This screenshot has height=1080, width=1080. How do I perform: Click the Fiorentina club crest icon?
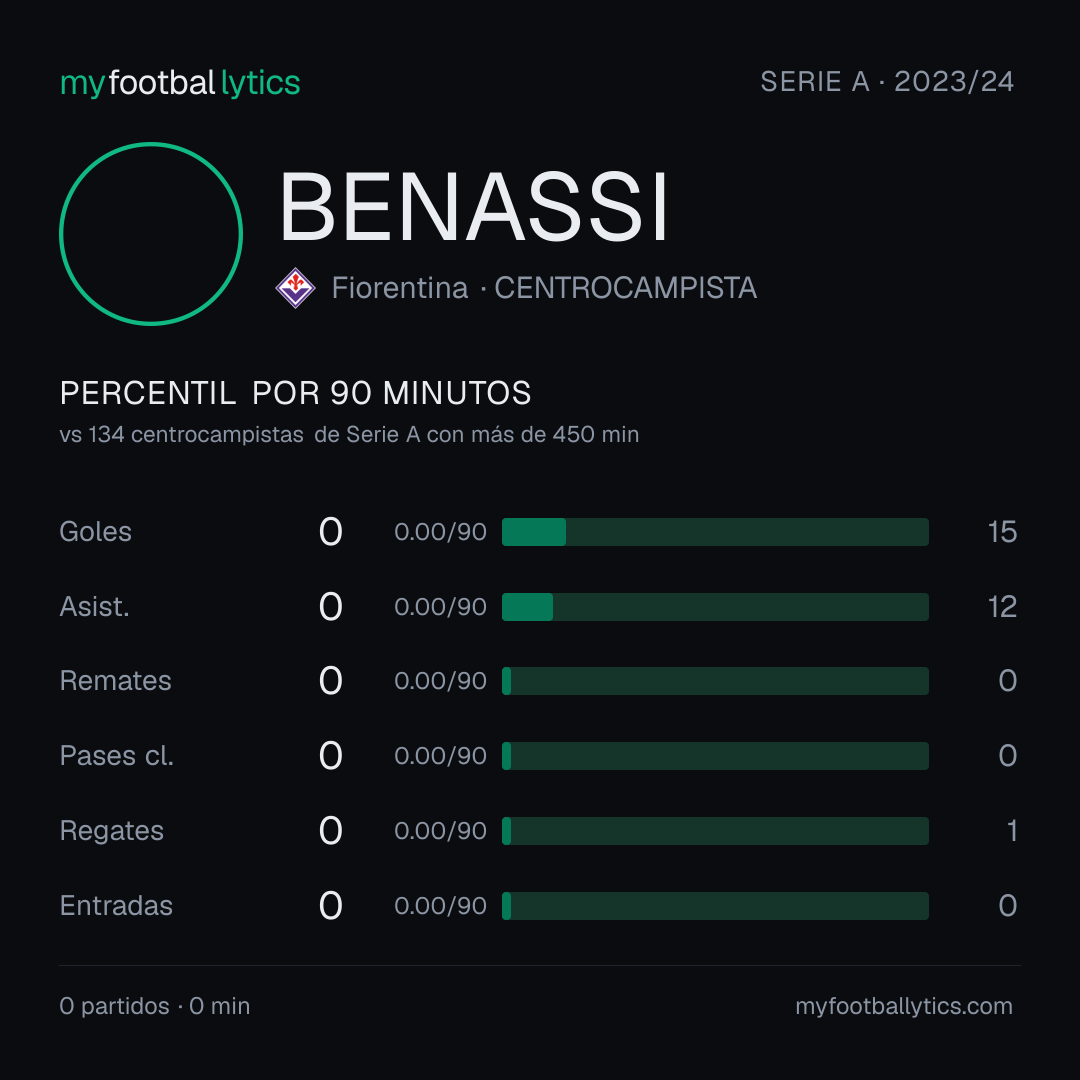click(x=295, y=288)
